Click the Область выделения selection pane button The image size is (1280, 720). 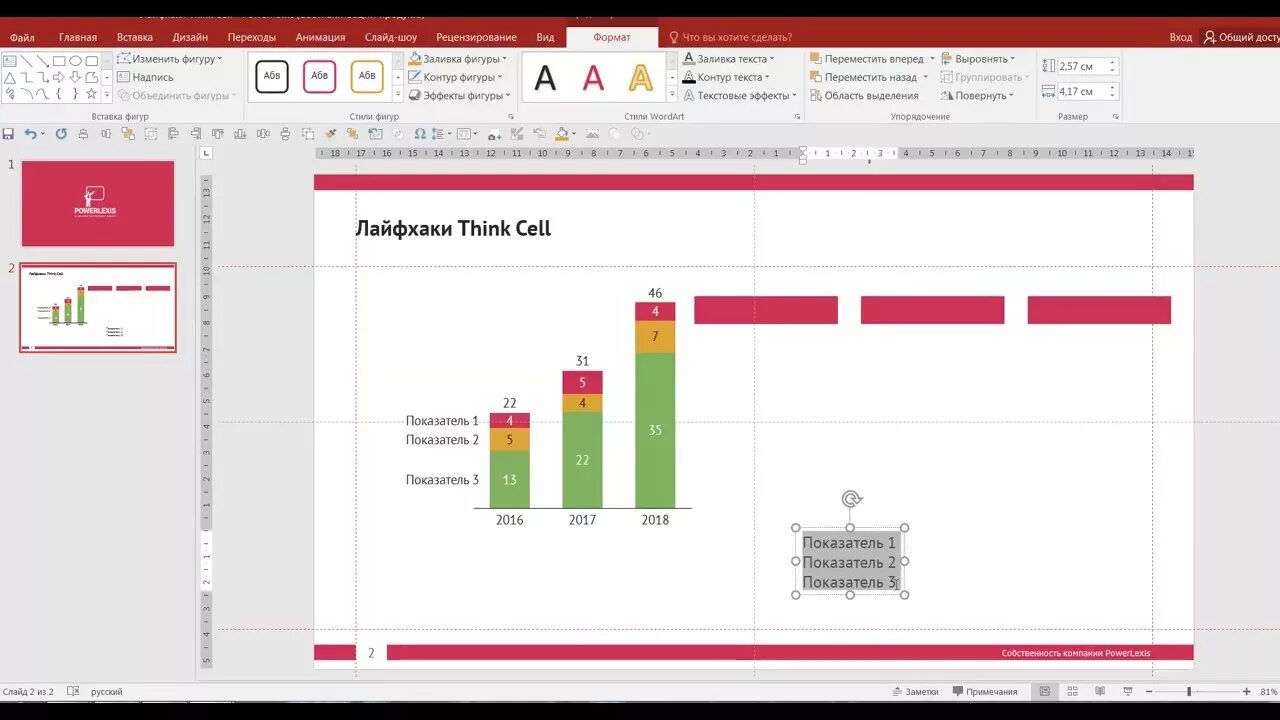coord(864,96)
